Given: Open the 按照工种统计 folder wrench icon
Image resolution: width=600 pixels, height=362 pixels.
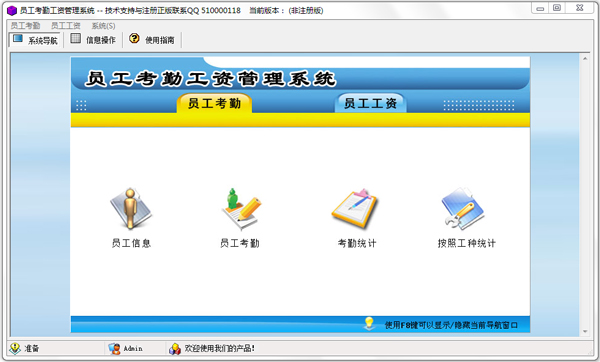Looking at the screenshot, I should 463,209.
